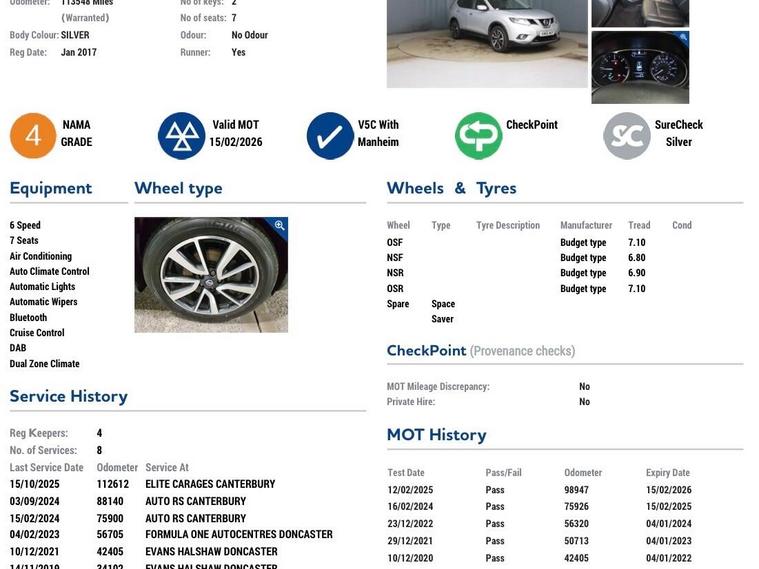Select the ELITE CARAGES CANTERBURY service entry
The image size is (759, 569).
[x=210, y=484]
